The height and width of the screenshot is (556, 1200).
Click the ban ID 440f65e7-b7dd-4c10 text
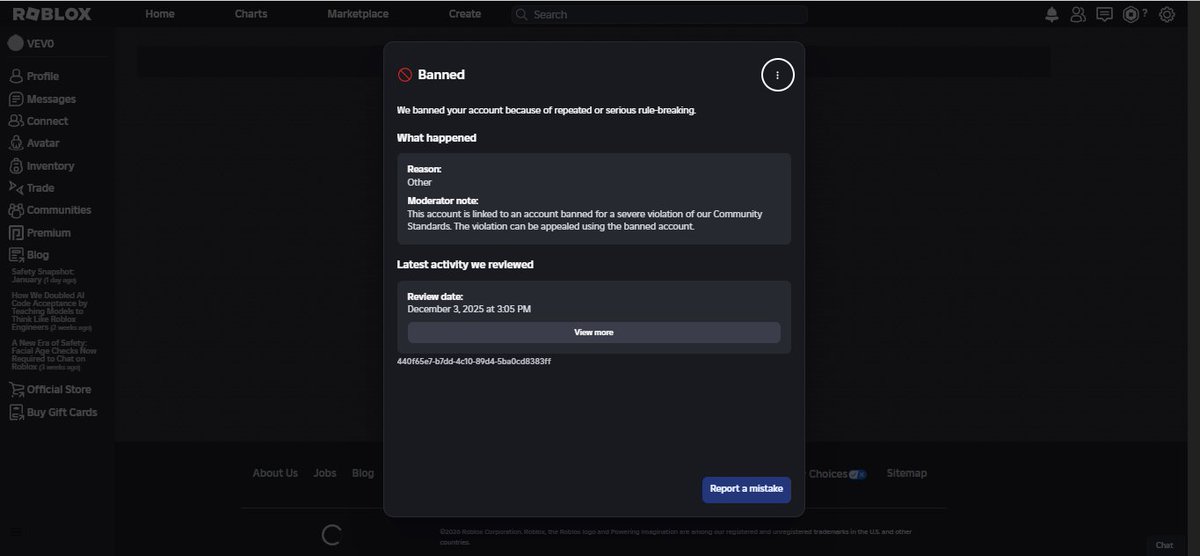[474, 361]
